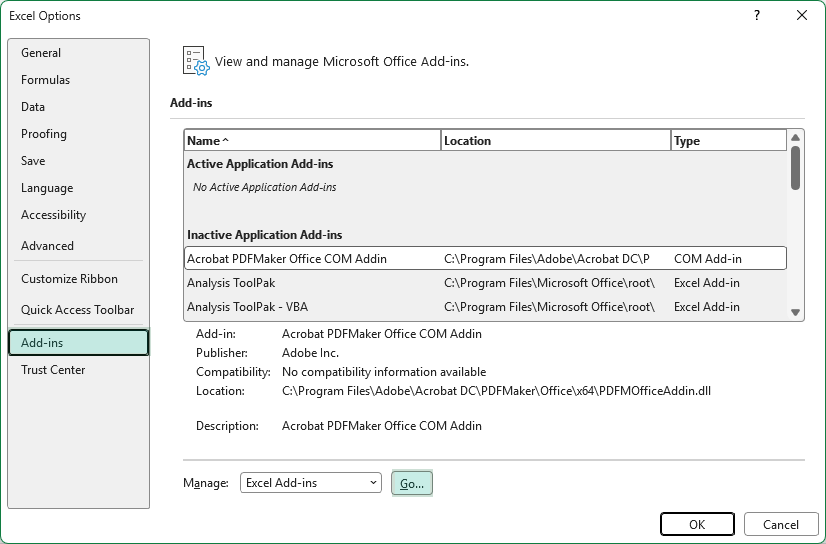Viewport: 826px width, 544px height.
Task: Close the Excel Options dialog
Action: [802, 15]
